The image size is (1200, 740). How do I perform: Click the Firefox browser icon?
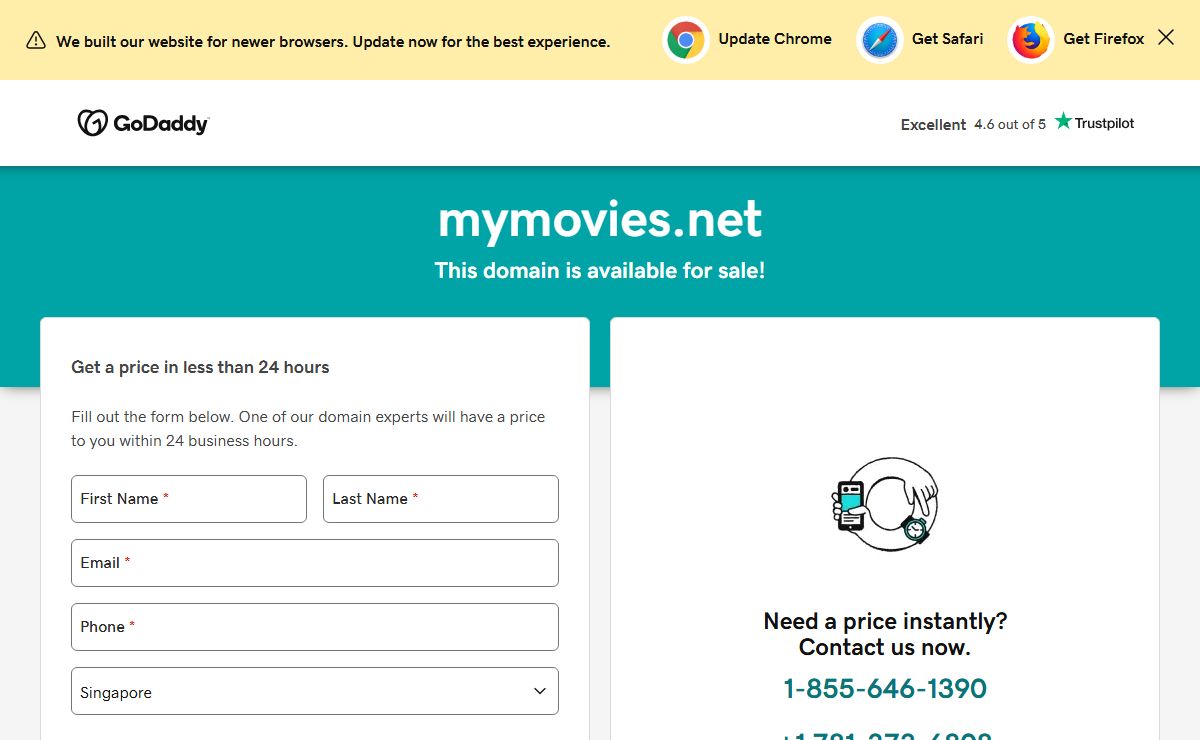click(x=1031, y=40)
